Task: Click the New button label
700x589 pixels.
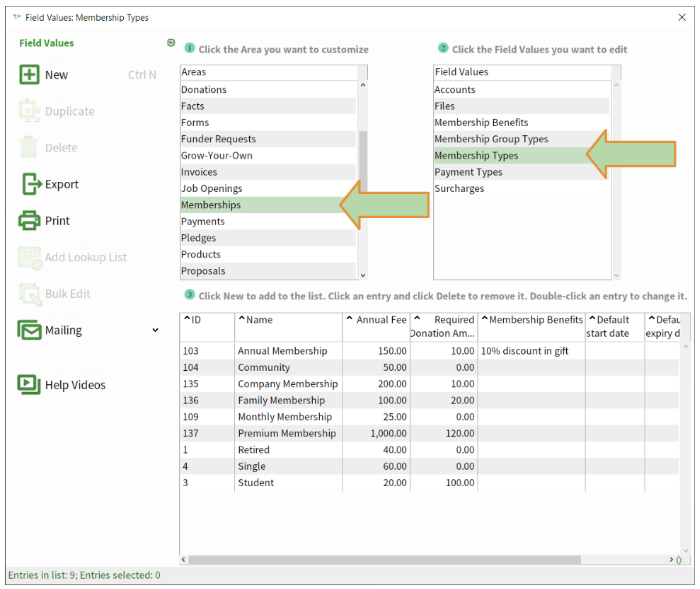Action: (56, 75)
